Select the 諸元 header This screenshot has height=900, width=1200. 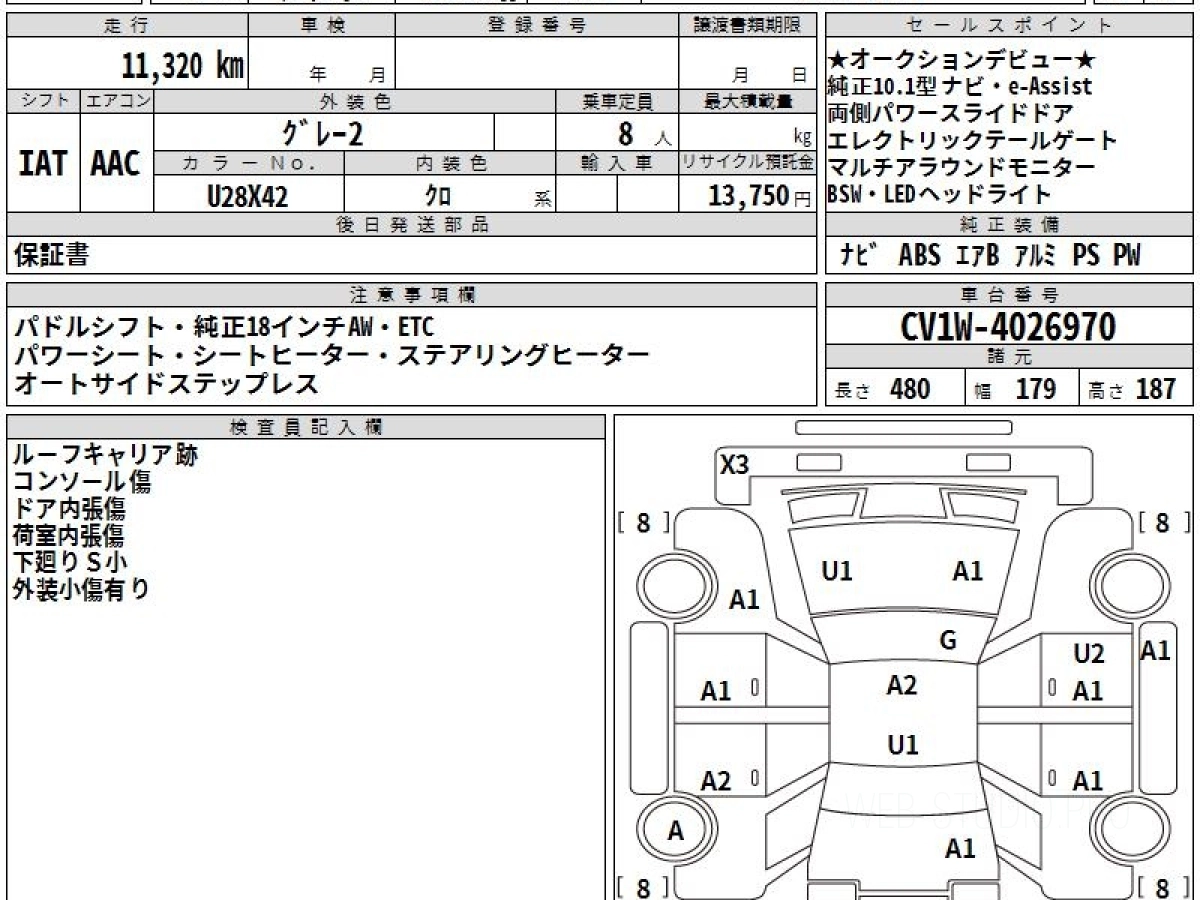(x=1010, y=357)
